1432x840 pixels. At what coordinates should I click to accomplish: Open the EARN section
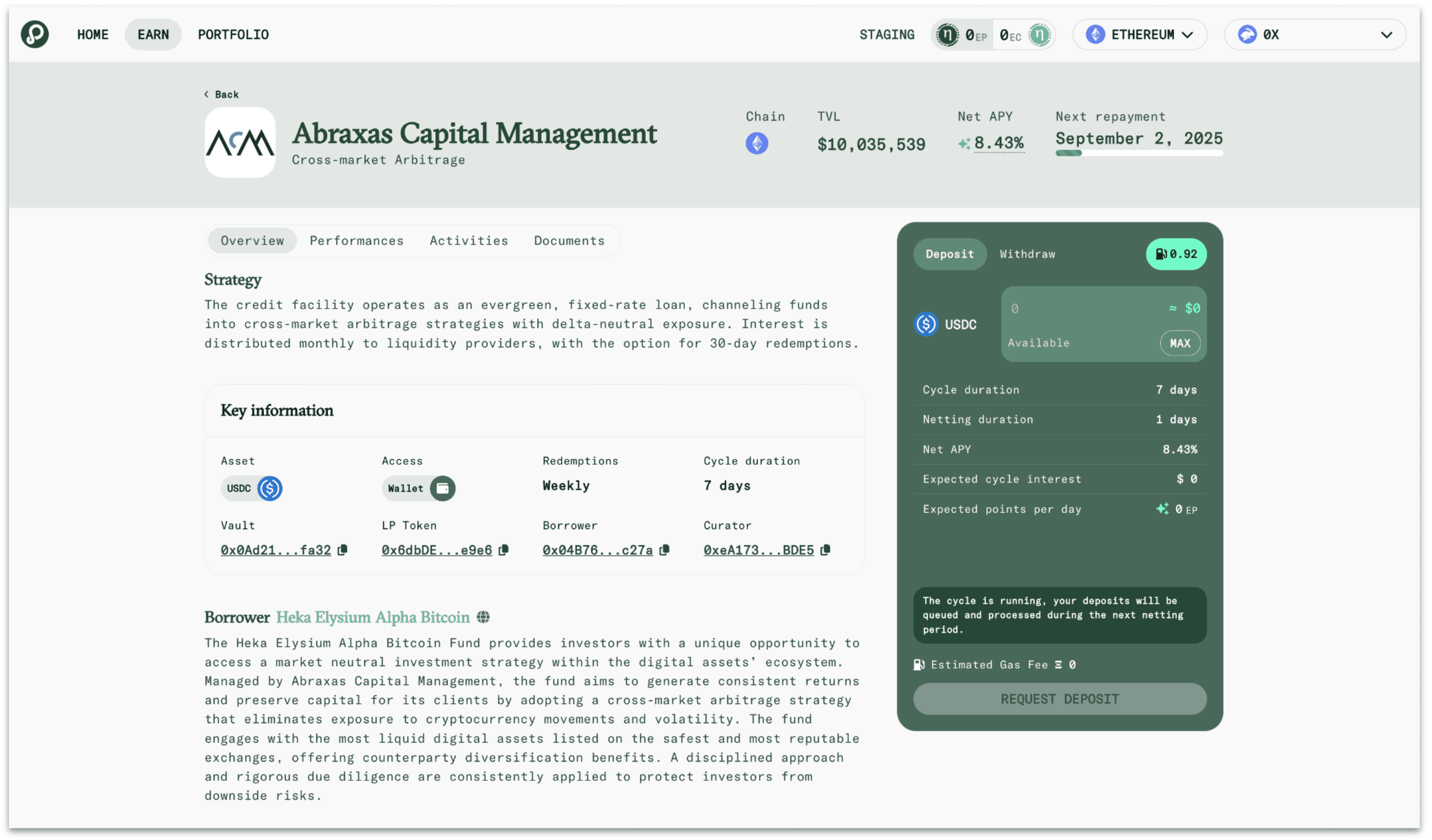pos(153,35)
